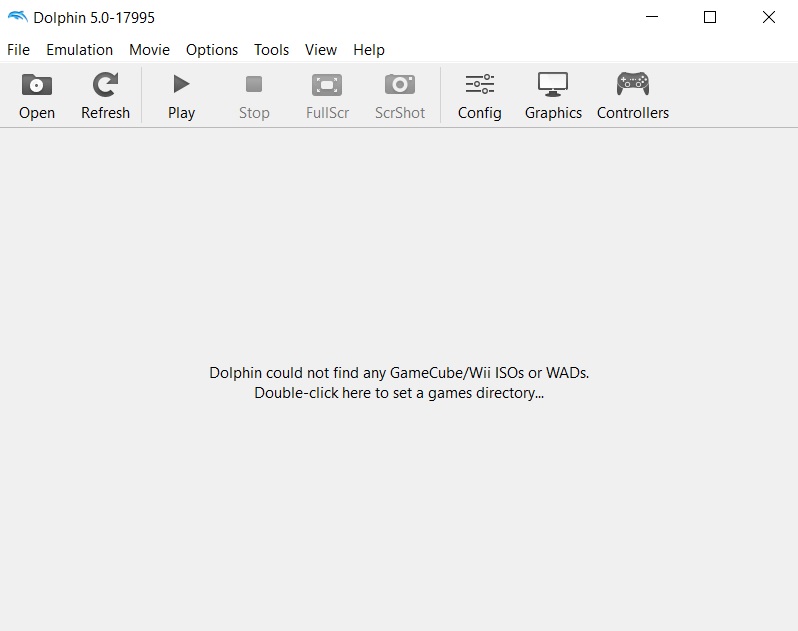Open the Config settings icon

479,86
